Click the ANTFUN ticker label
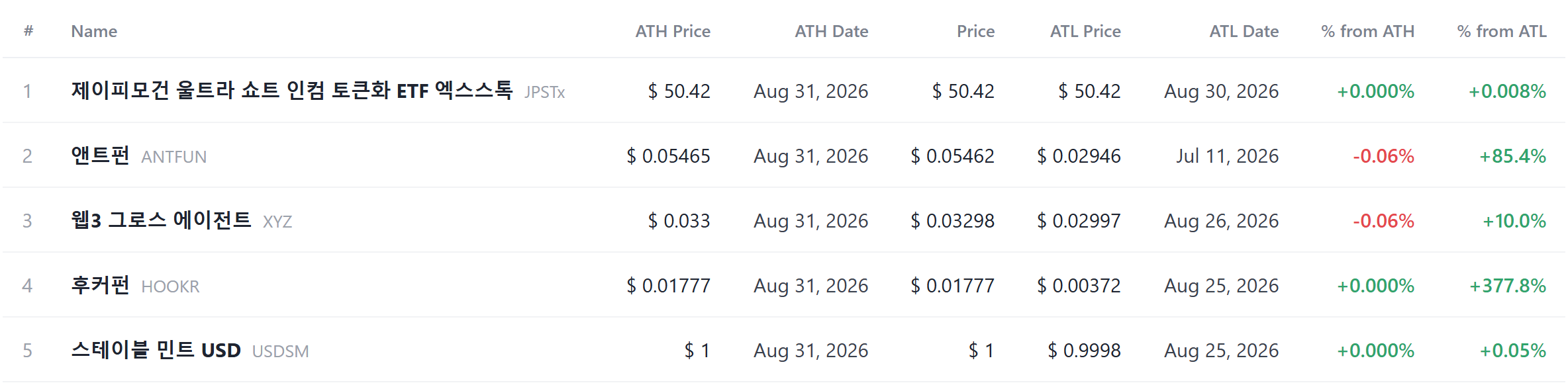The width and height of the screenshot is (1568, 385). [x=173, y=157]
